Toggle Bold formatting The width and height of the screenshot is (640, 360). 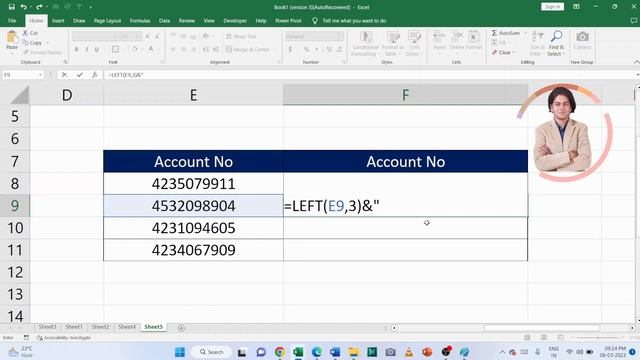click(x=76, y=49)
